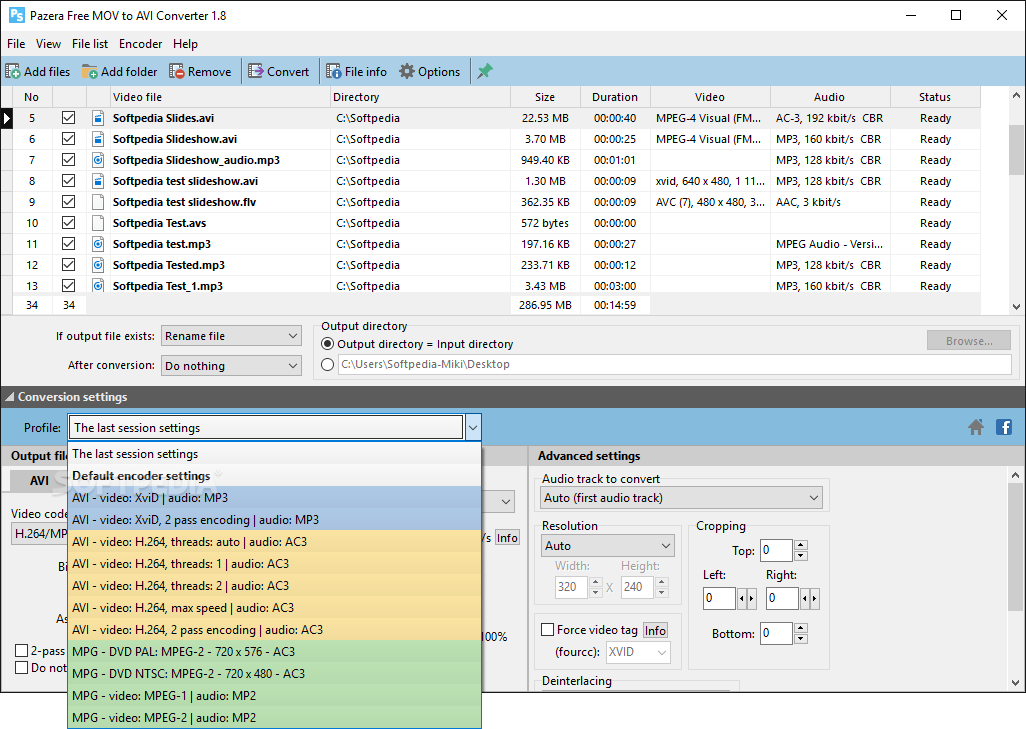Viewport: 1026px width, 729px height.
Task: Click the cropping Right value field
Action: click(x=782, y=598)
